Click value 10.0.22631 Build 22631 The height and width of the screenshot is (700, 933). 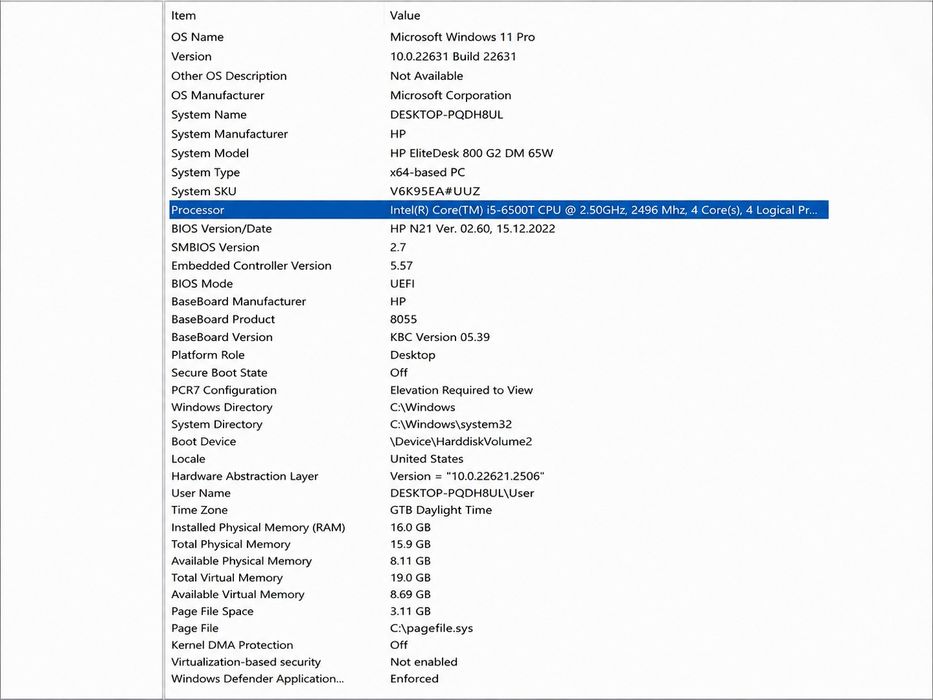[453, 57]
